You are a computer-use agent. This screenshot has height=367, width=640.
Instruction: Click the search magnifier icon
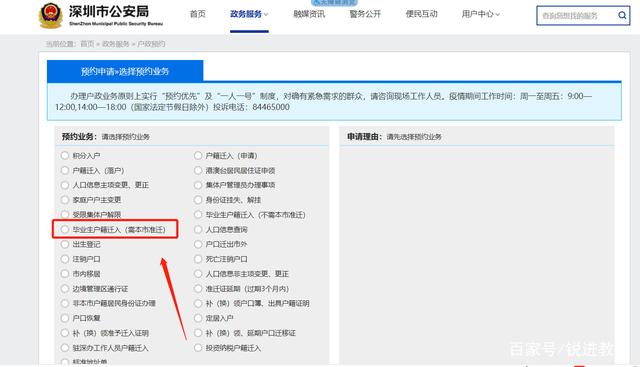(622, 16)
